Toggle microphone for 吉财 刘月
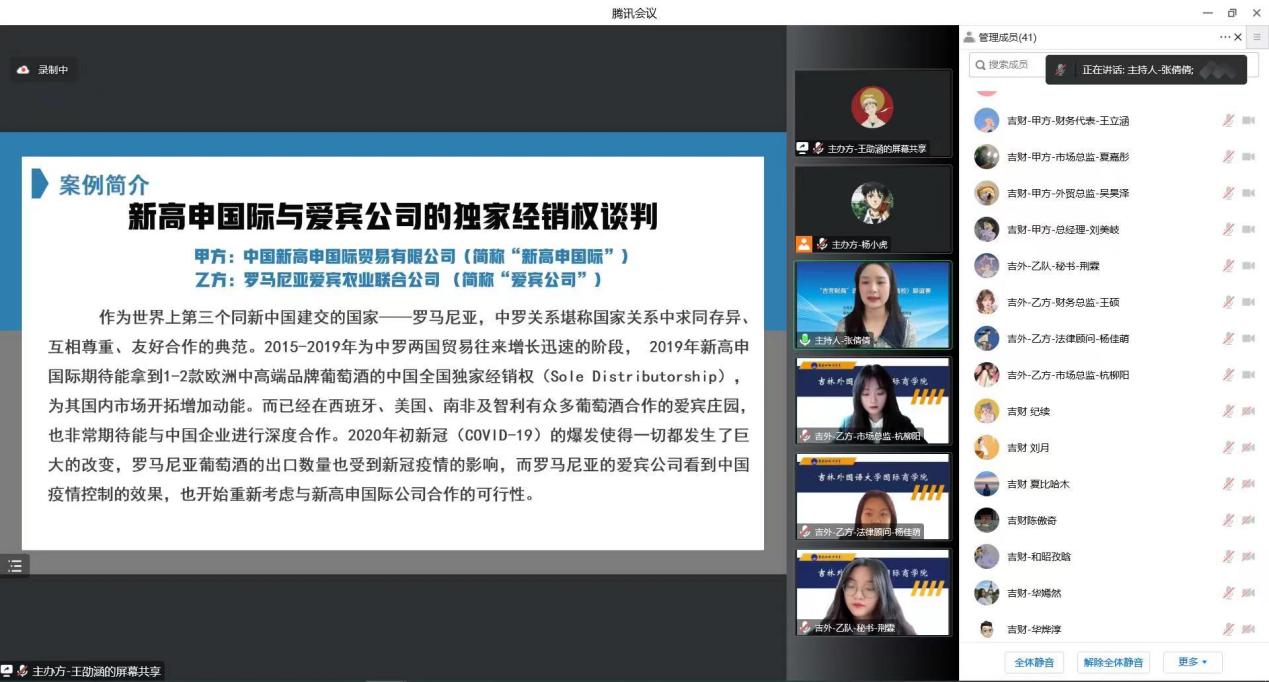 pos(1228,448)
